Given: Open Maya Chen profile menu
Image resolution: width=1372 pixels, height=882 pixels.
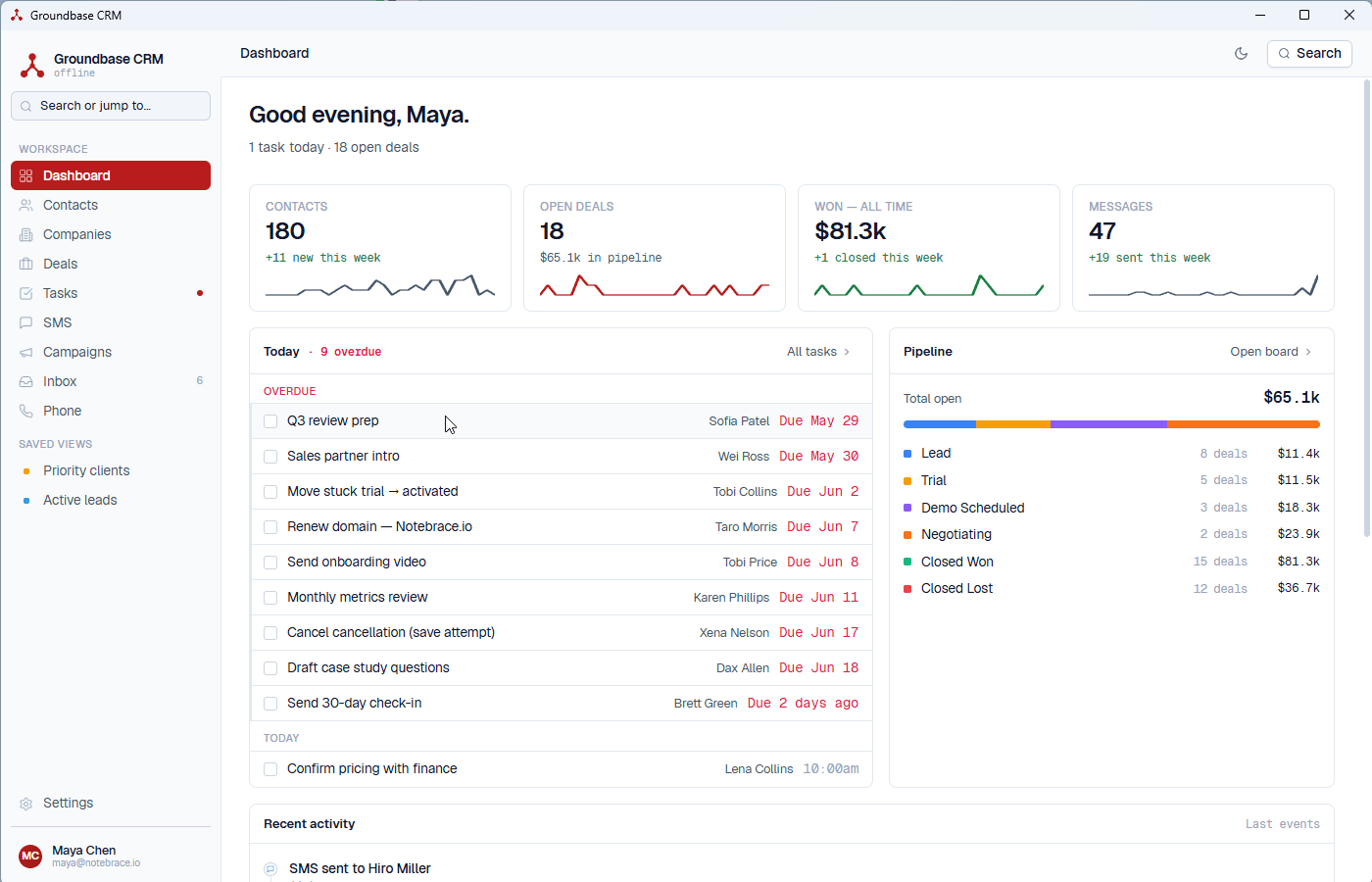Looking at the screenshot, I should [x=111, y=856].
